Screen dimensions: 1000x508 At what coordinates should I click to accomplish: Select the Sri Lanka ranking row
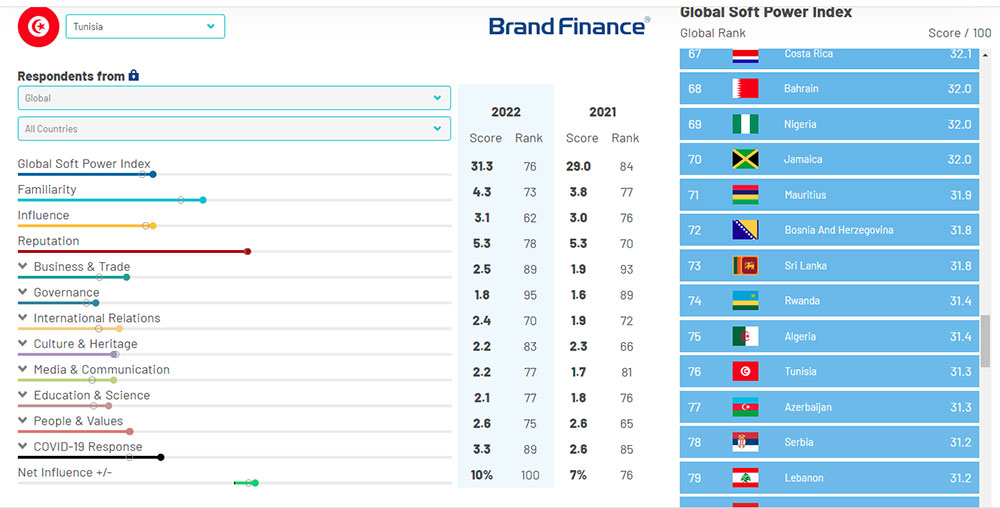click(x=829, y=266)
